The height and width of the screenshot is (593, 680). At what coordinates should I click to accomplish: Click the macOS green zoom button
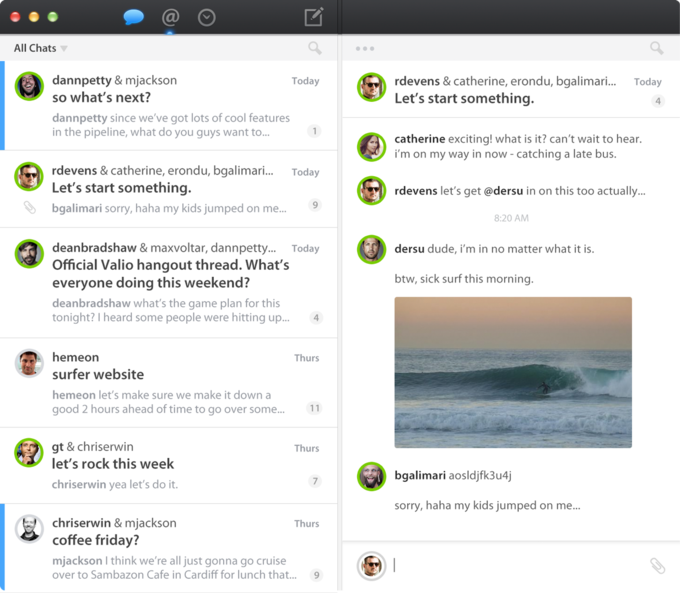point(53,17)
